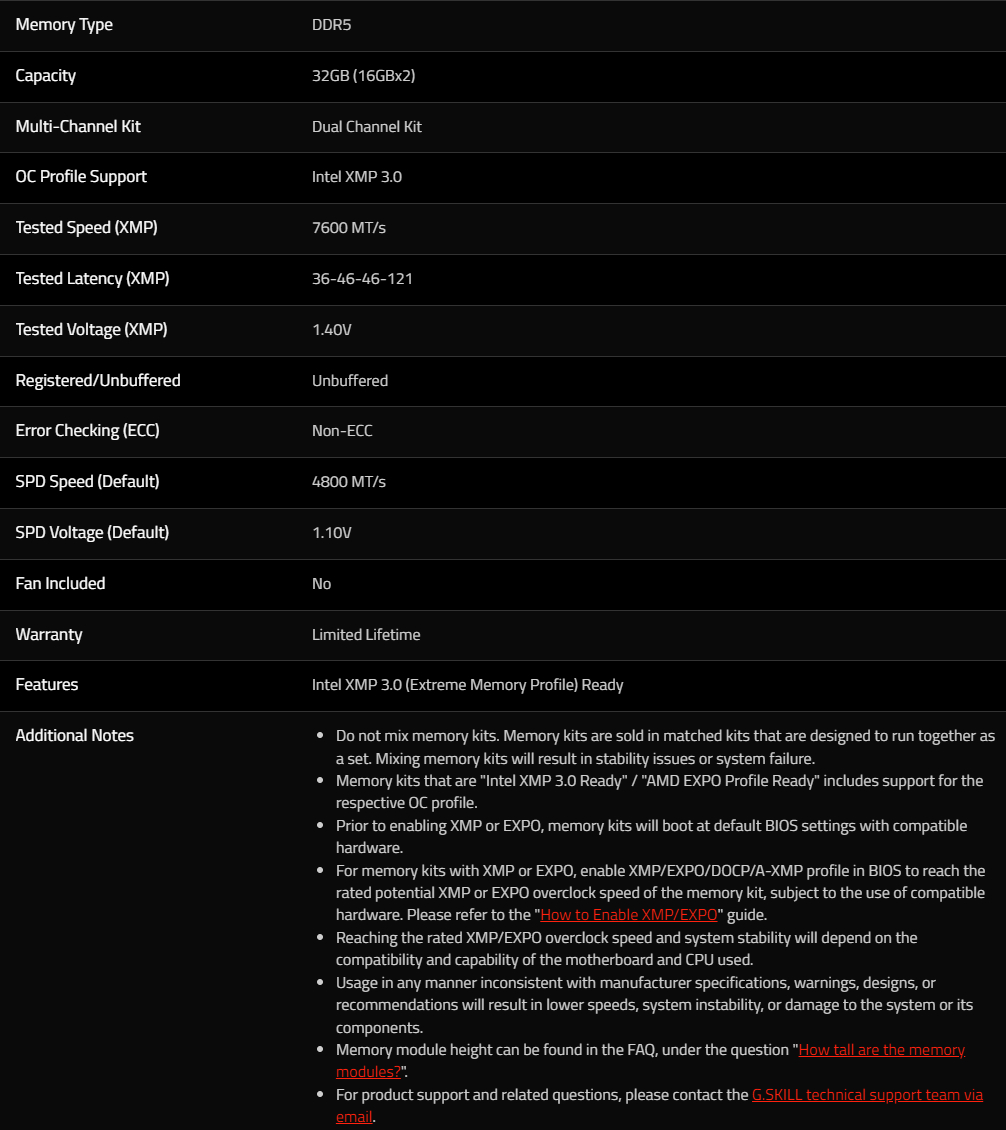Click the SPD Voltage (Default) label
Image resolution: width=1006 pixels, height=1130 pixels.
click(x=92, y=533)
